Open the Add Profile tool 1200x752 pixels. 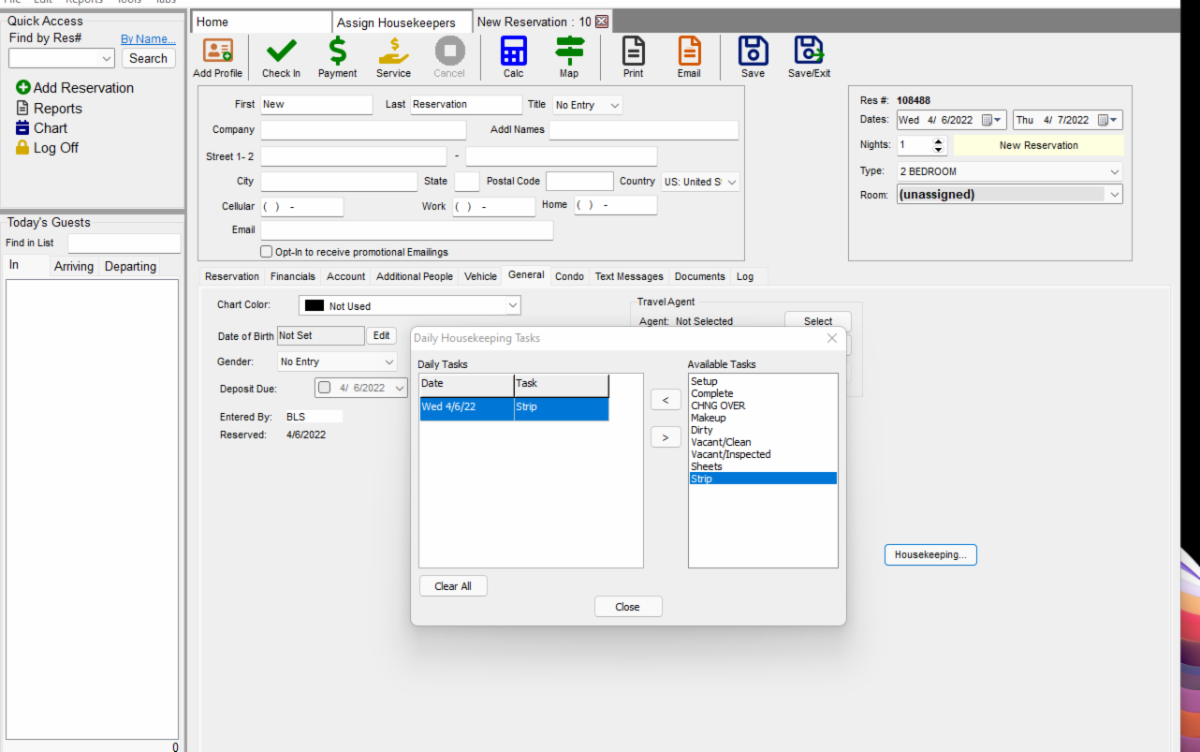217,57
